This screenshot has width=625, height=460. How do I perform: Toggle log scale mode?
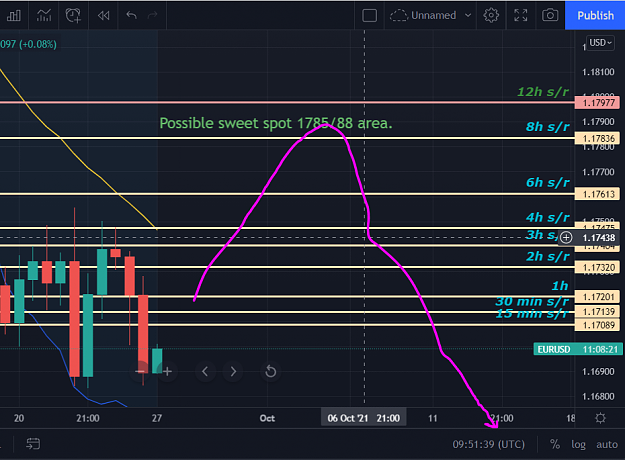578,444
